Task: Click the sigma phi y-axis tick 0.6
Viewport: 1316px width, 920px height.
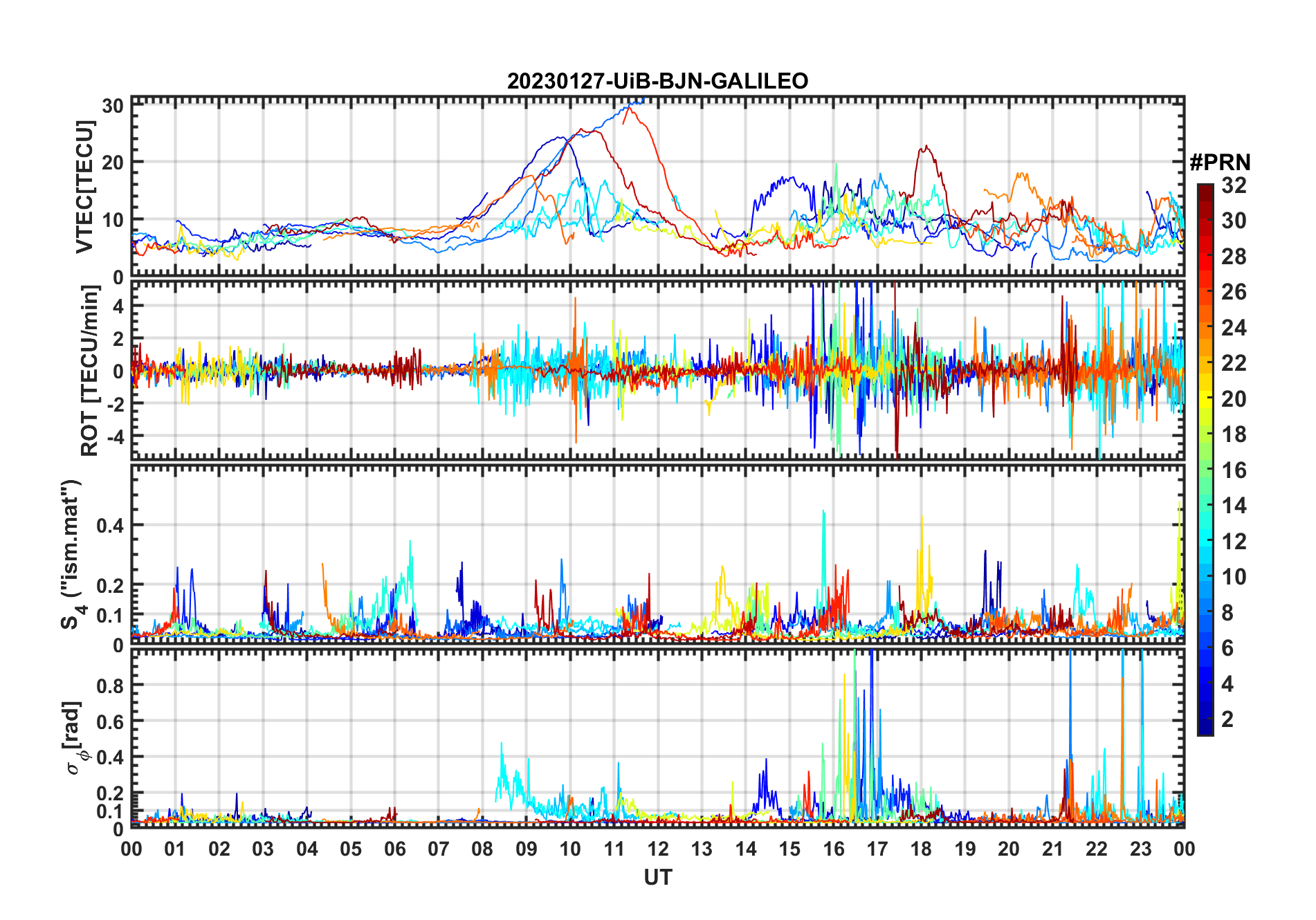Action: pos(110,721)
